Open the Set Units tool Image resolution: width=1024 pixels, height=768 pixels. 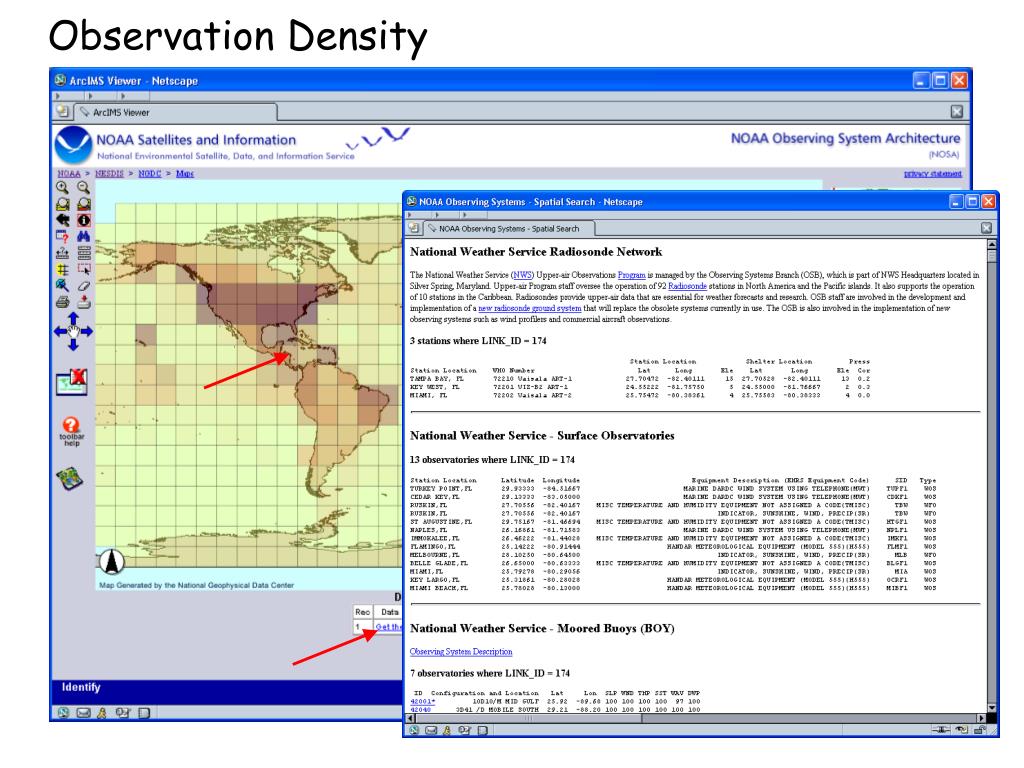coord(84,253)
